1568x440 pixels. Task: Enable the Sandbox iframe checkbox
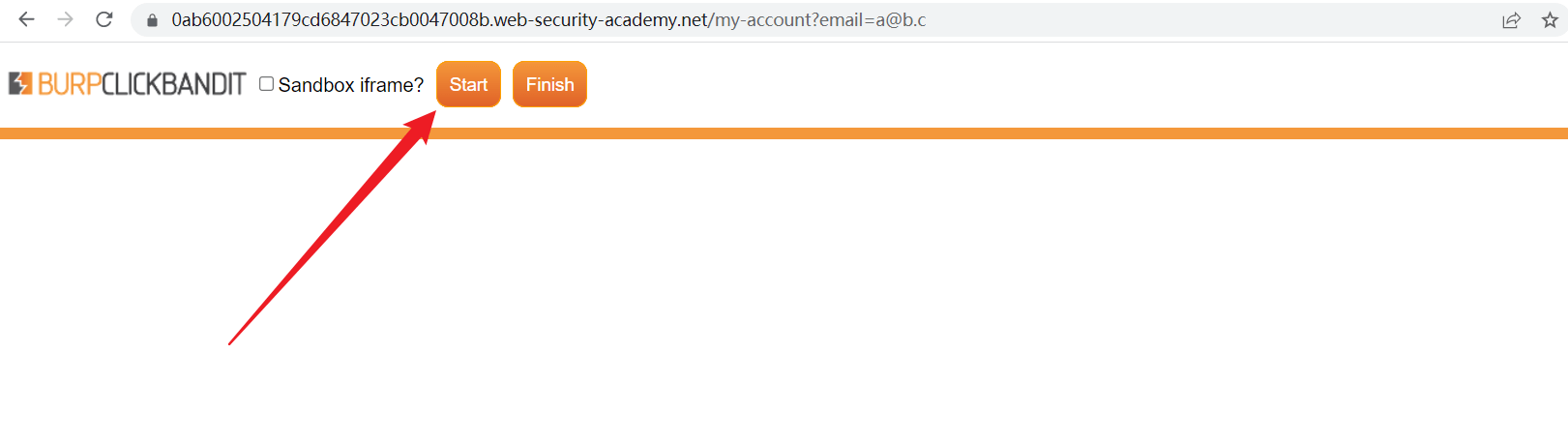coord(266,84)
